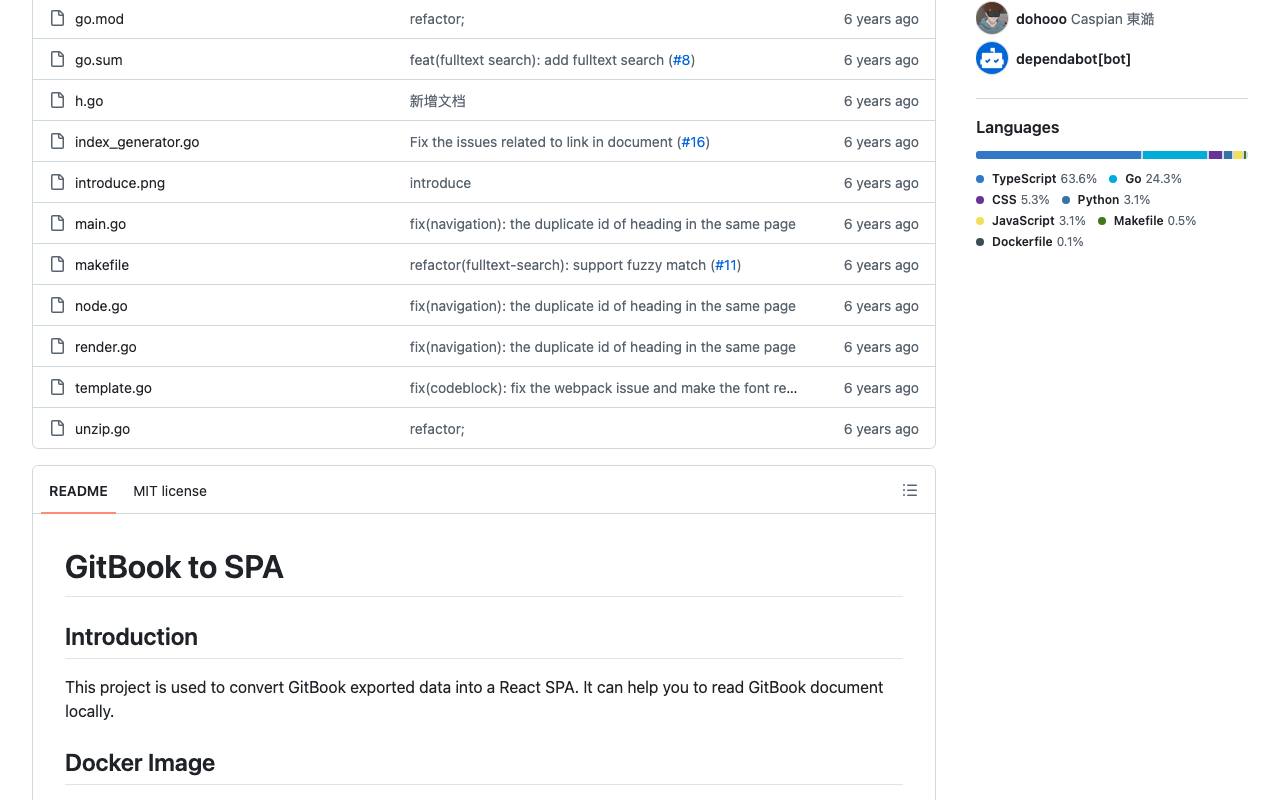Image resolution: width=1280 pixels, height=800 pixels.
Task: Click the file icon beside render.go
Action: tap(57, 346)
